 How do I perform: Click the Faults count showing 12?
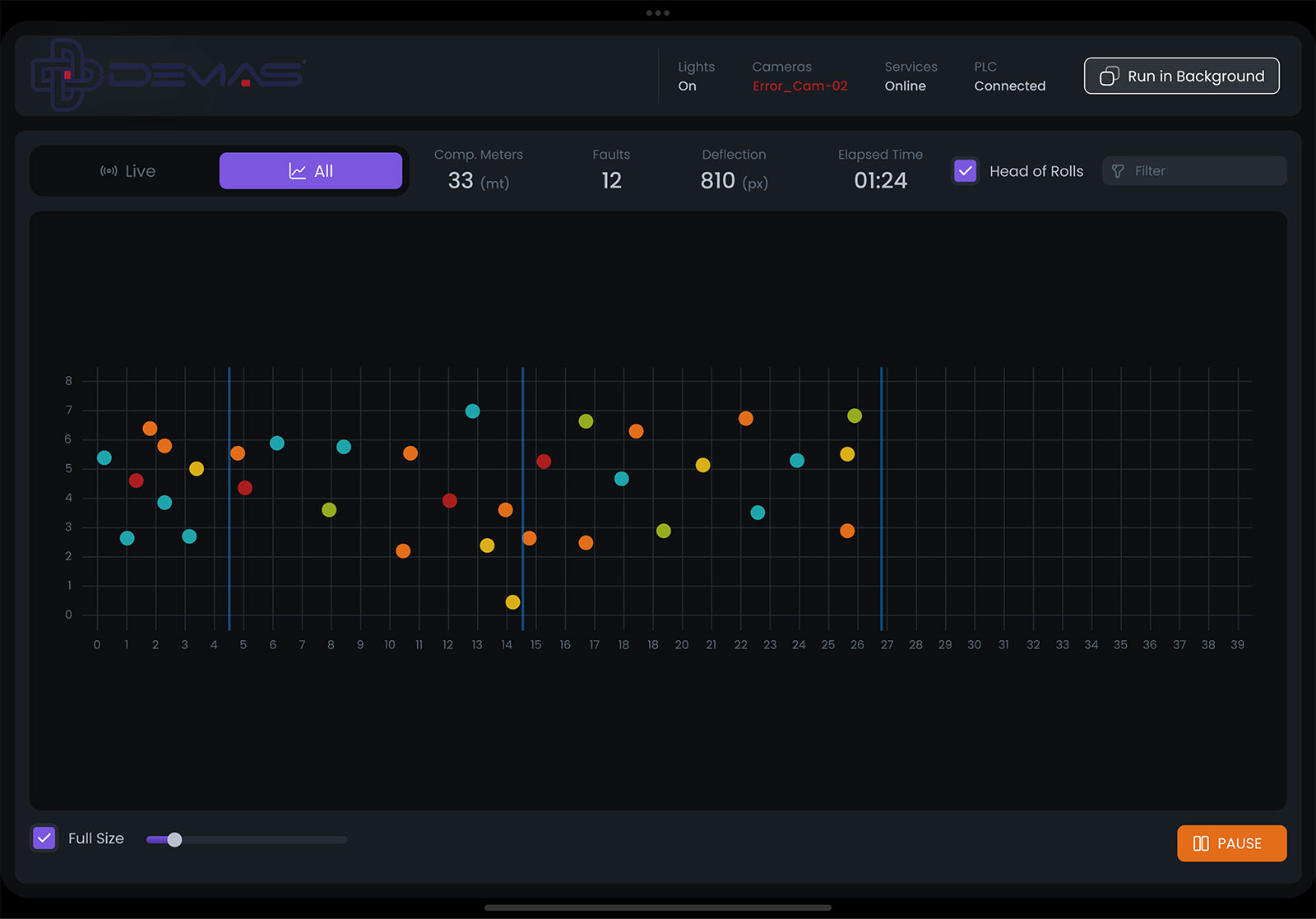pos(611,180)
